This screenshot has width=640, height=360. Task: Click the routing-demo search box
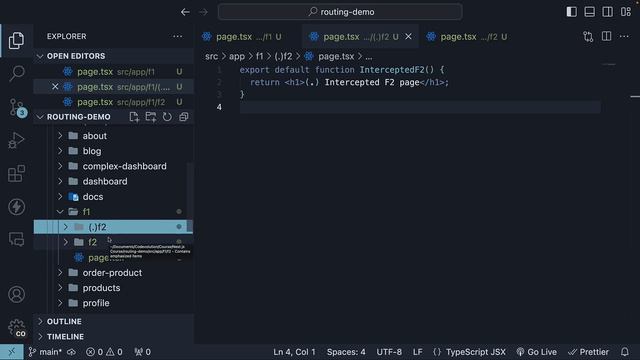(x=340, y=12)
